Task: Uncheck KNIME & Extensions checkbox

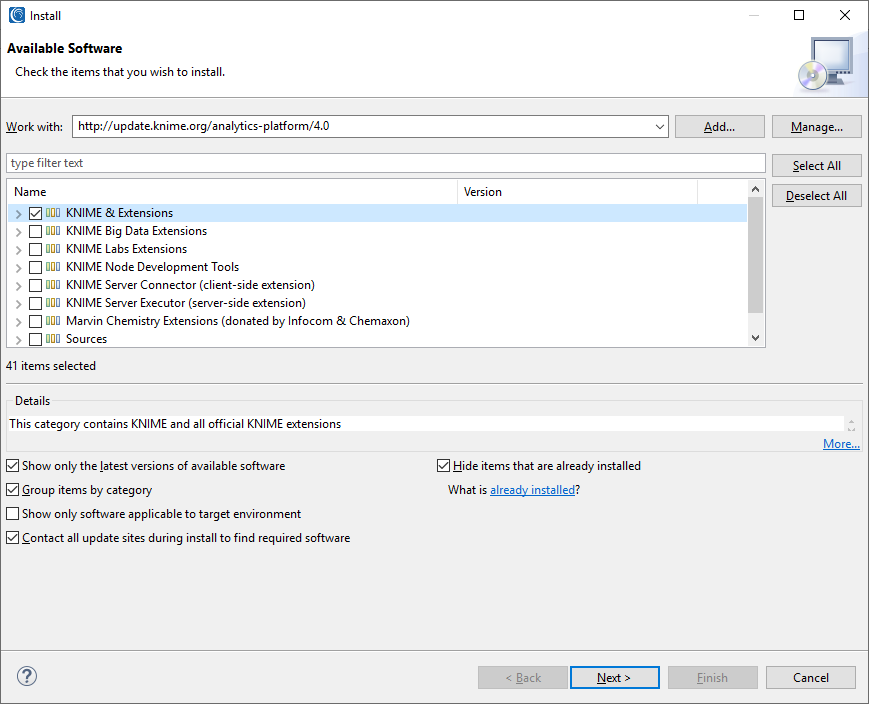Action: pos(35,213)
